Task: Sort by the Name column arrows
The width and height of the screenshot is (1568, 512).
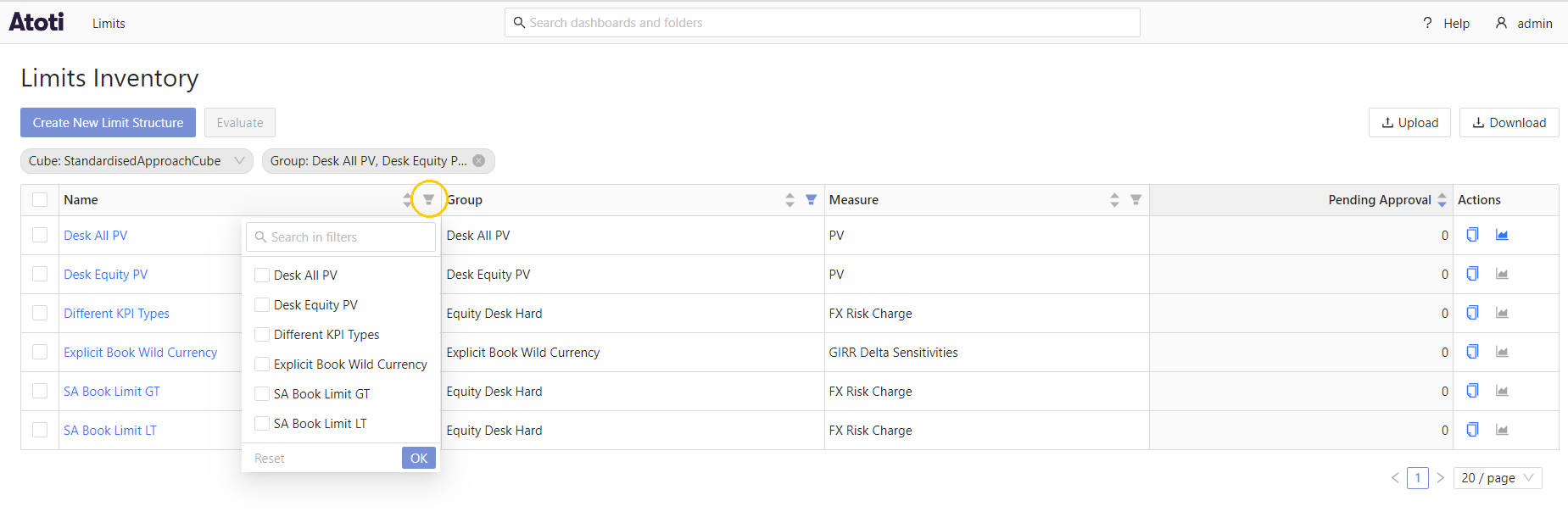Action: (408, 200)
